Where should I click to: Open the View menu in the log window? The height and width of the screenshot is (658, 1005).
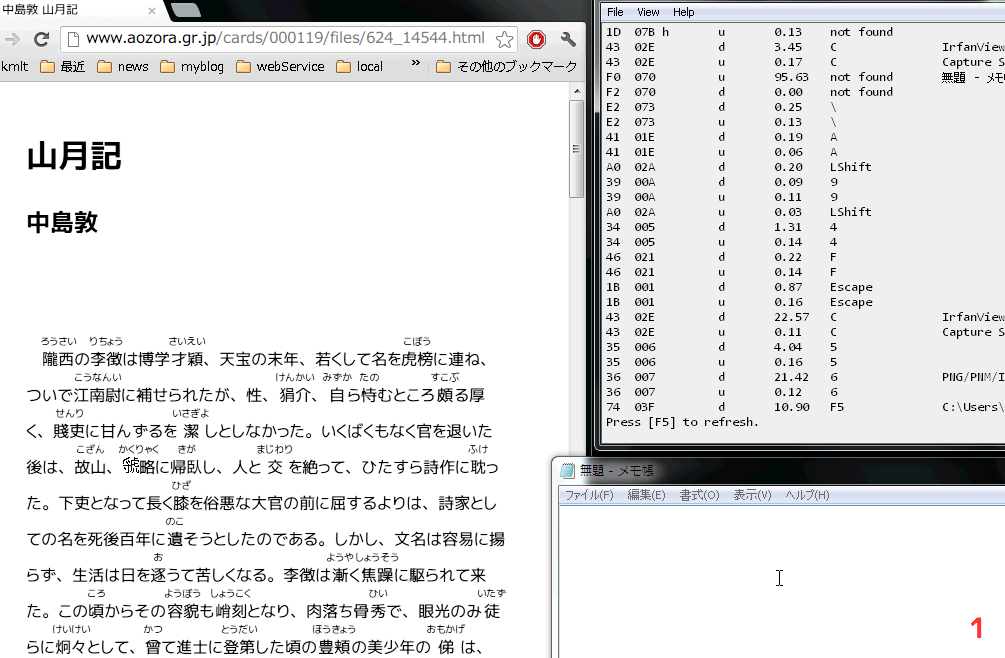point(648,12)
